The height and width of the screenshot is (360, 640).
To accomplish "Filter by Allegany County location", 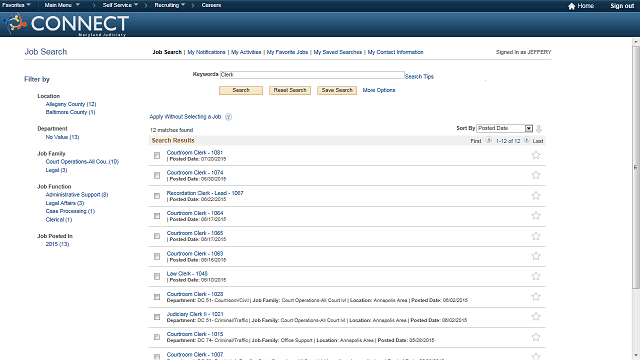I will coord(71,104).
